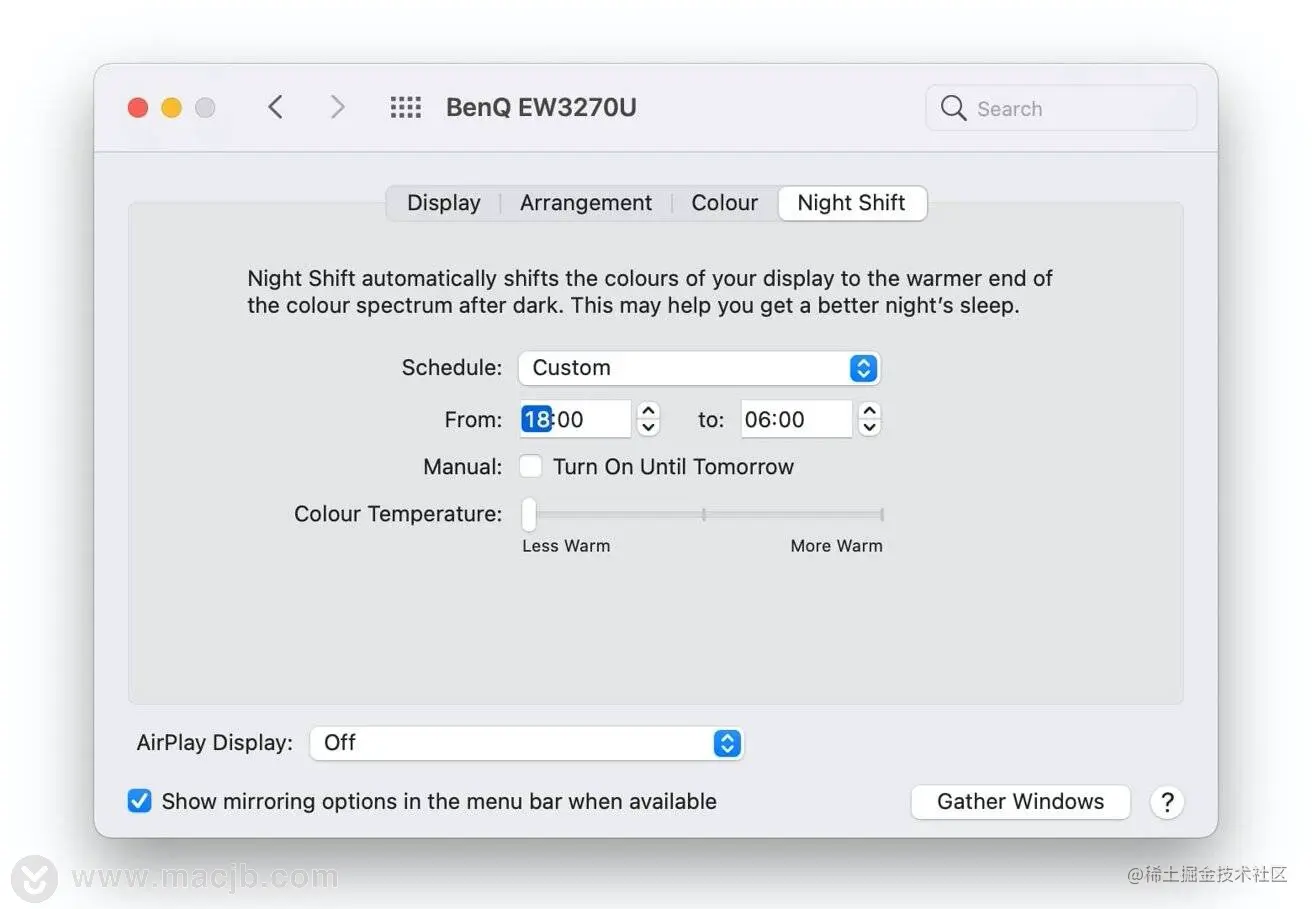Click the Colour Temperature slider handle
Image resolution: width=1312 pixels, height=909 pixels.
coord(529,515)
